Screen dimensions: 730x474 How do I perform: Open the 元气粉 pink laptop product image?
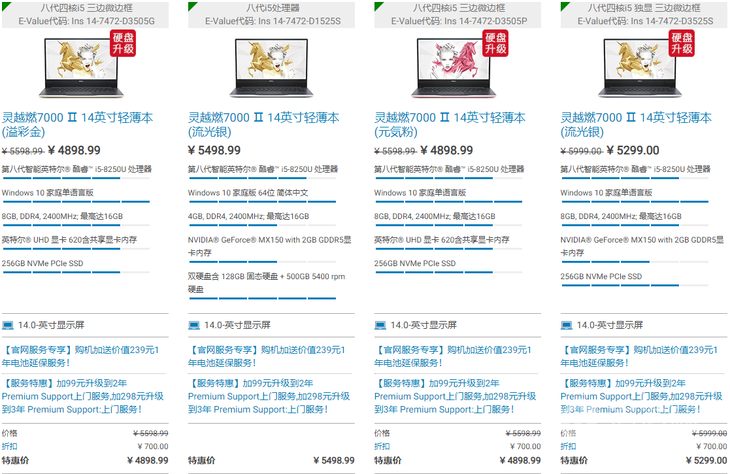click(454, 68)
